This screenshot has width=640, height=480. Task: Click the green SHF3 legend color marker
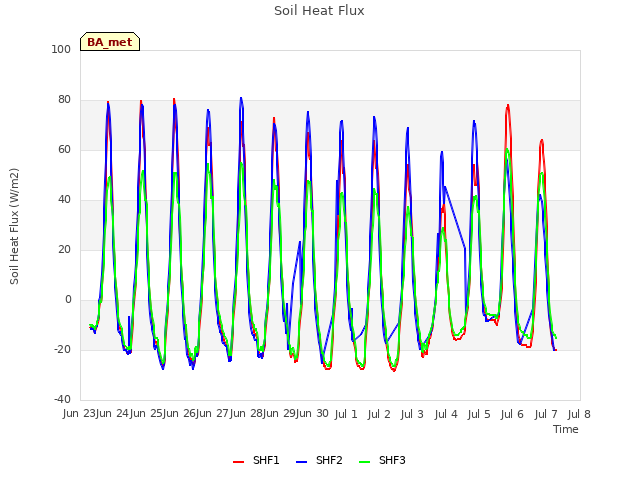tap(364, 462)
